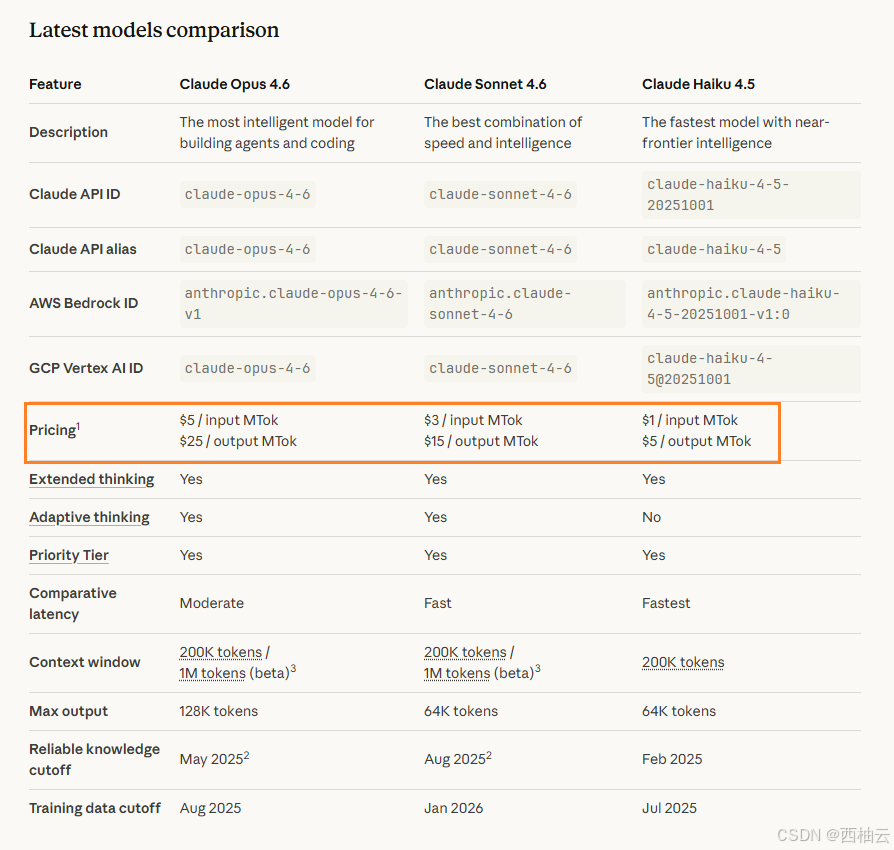Click the '$5 / input MTok' price

coord(229,420)
